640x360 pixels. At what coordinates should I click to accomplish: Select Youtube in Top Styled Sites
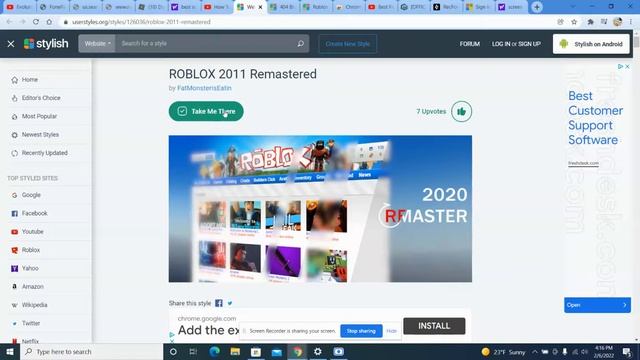click(x=32, y=232)
